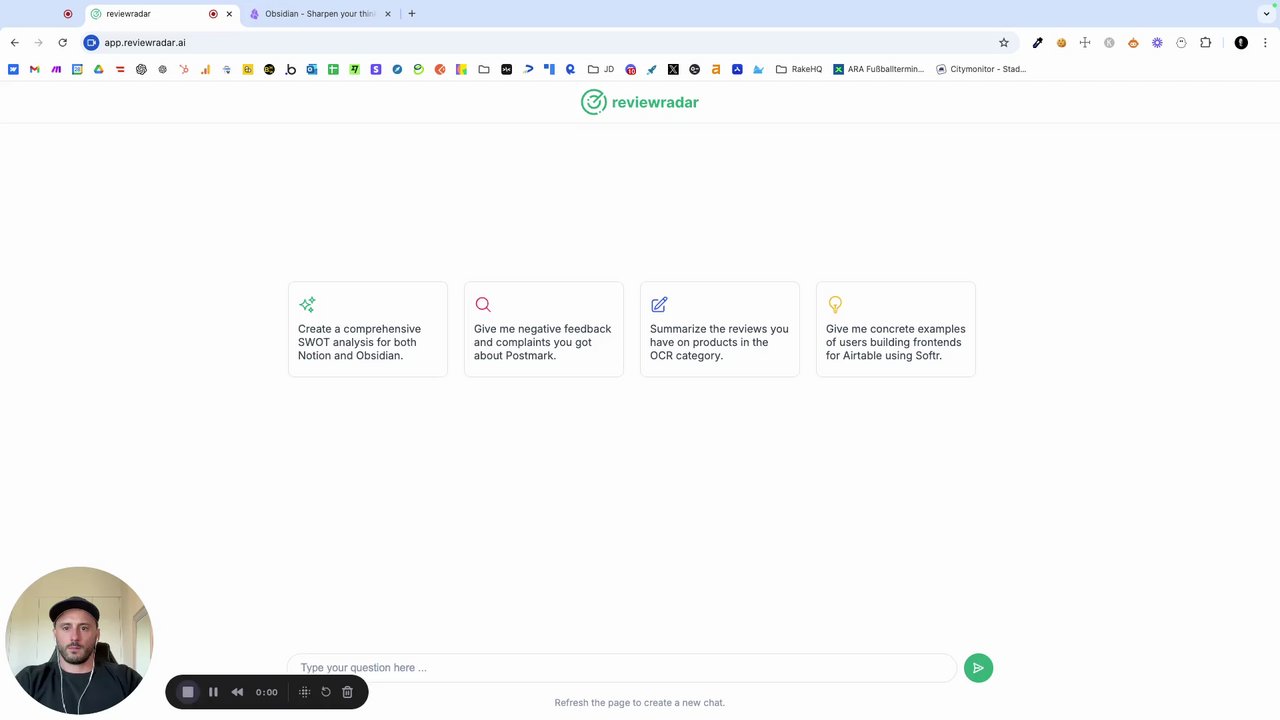Go back to previous page

click(x=14, y=43)
